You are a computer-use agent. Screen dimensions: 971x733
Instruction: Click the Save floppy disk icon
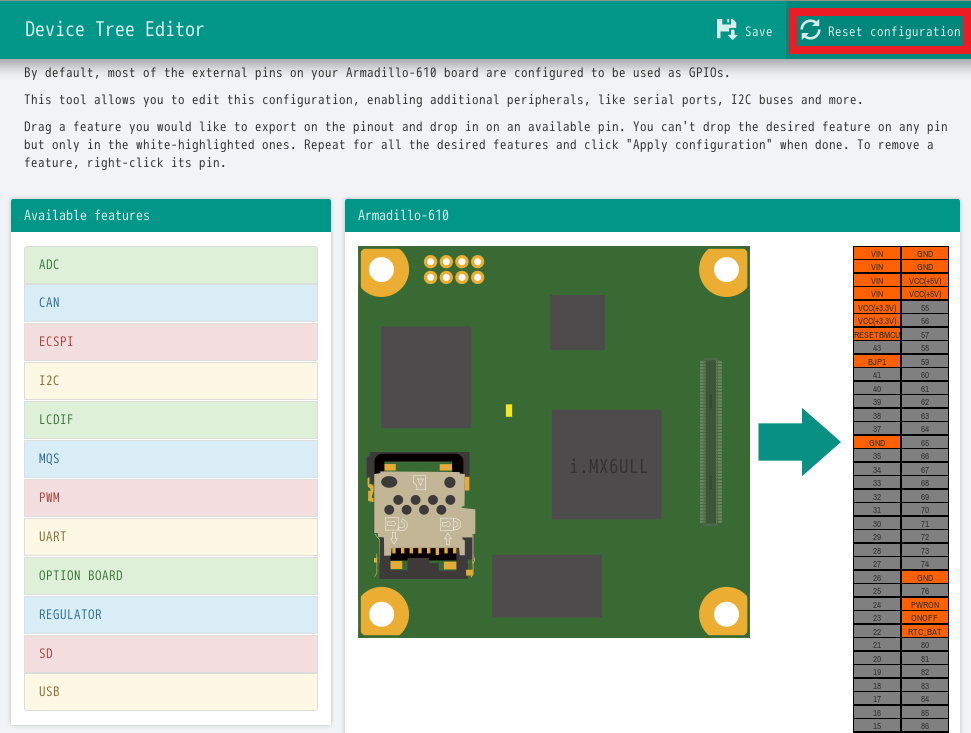click(727, 30)
